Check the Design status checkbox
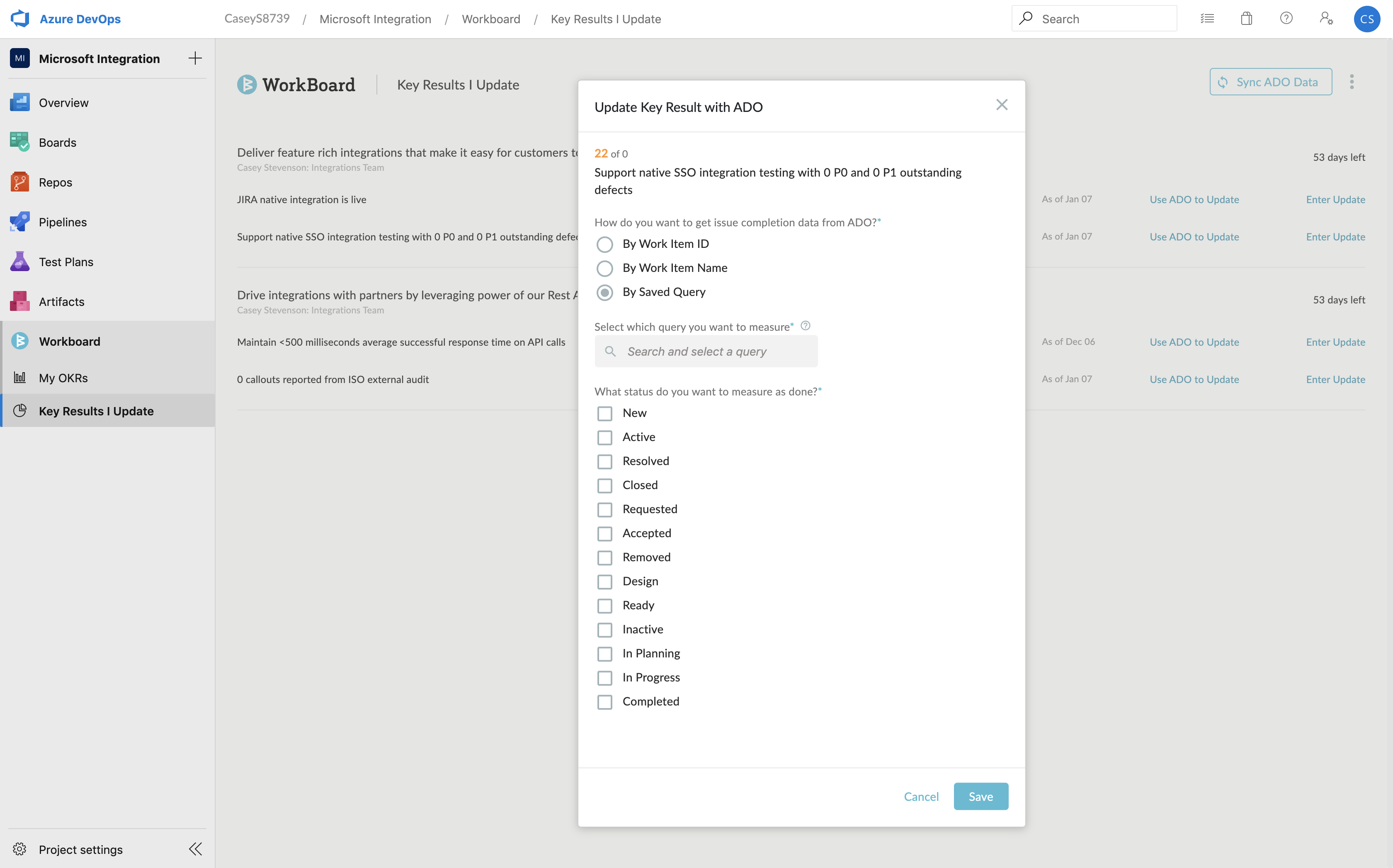The width and height of the screenshot is (1393, 868). point(604,582)
